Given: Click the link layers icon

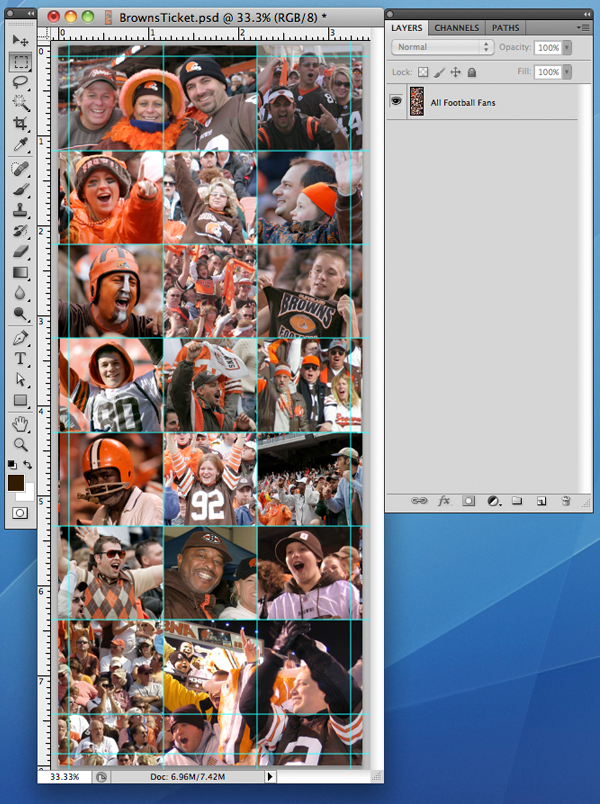Looking at the screenshot, I should pos(419,500).
